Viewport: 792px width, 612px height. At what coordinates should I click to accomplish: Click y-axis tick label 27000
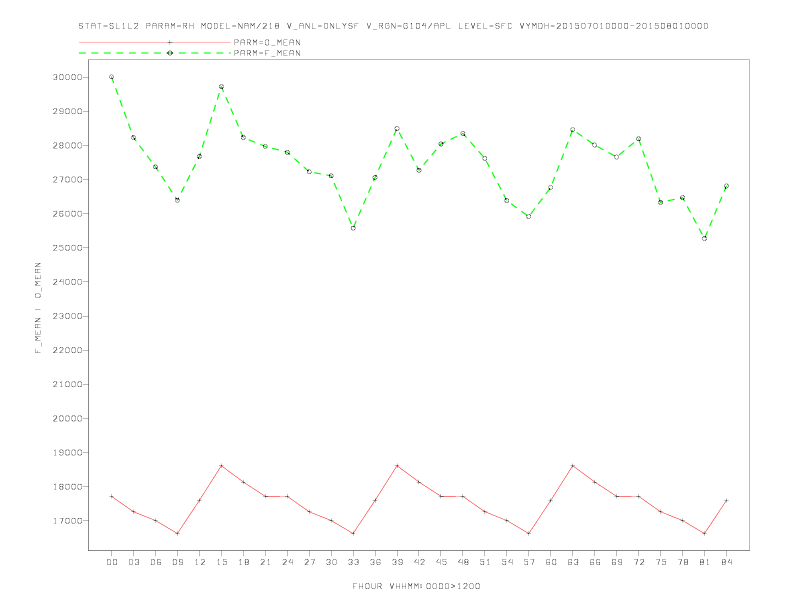pos(67,180)
